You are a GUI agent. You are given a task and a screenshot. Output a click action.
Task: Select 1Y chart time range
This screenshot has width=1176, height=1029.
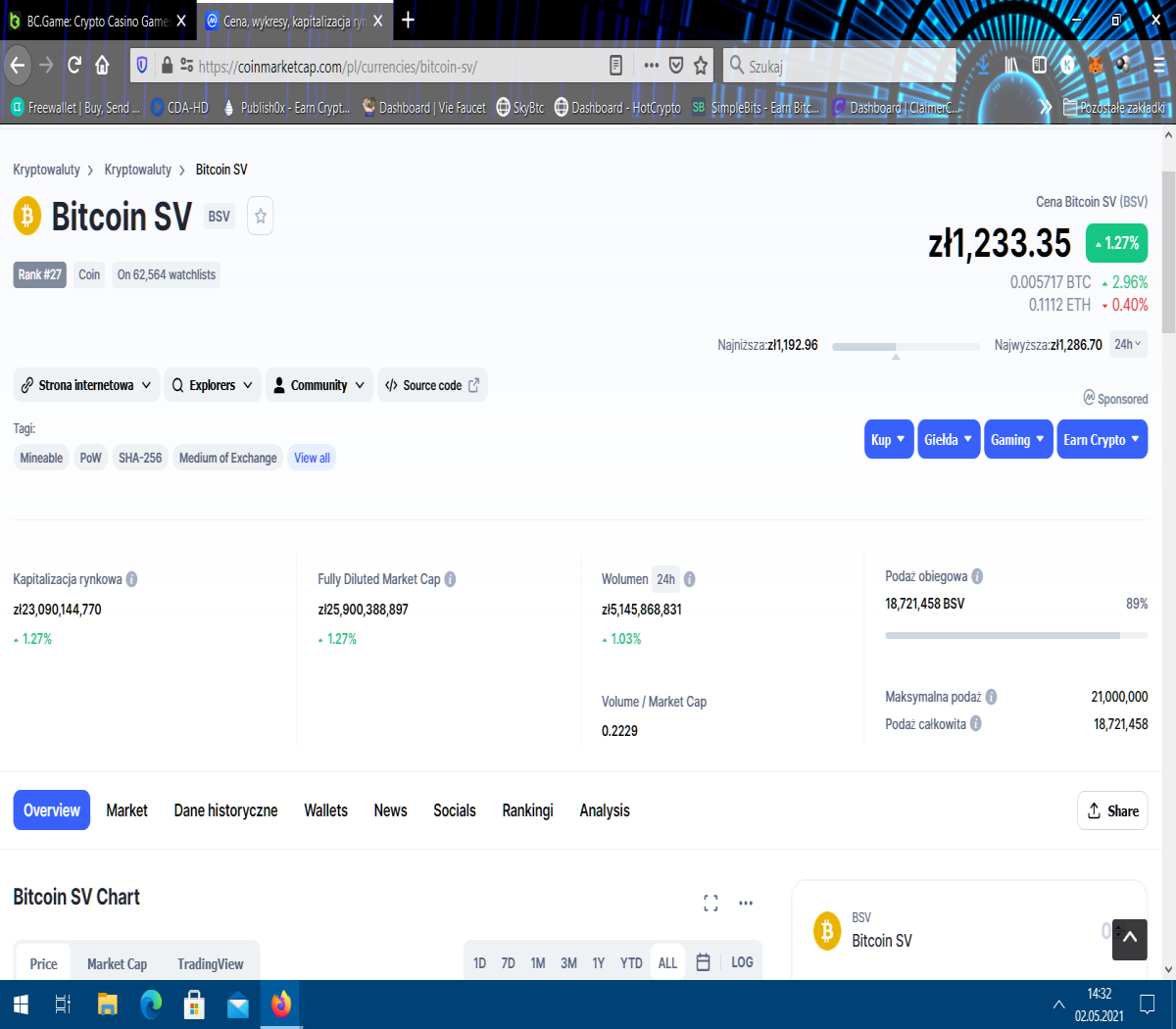pos(598,963)
